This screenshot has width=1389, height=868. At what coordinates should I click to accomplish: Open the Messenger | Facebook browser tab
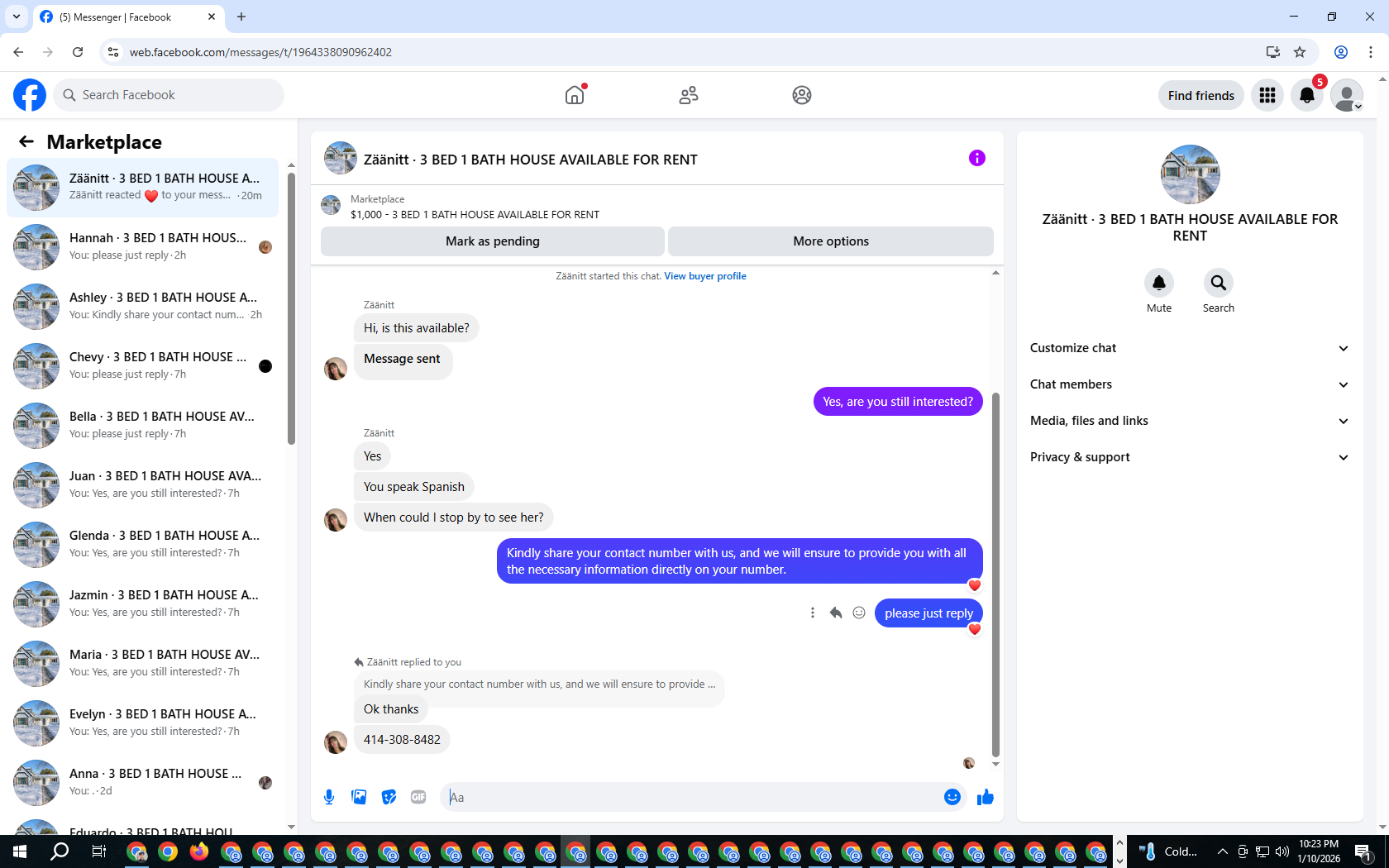(x=128, y=17)
